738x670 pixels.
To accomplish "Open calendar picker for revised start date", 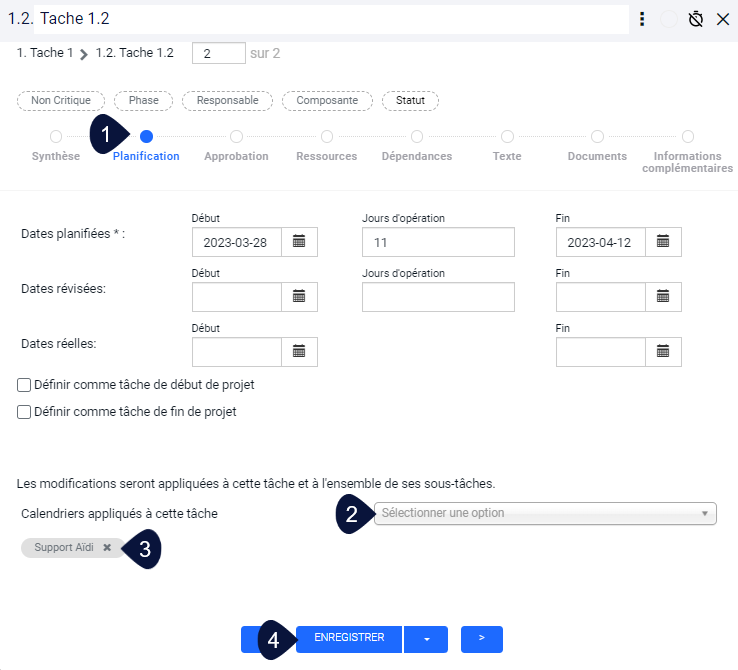I will [x=299, y=297].
